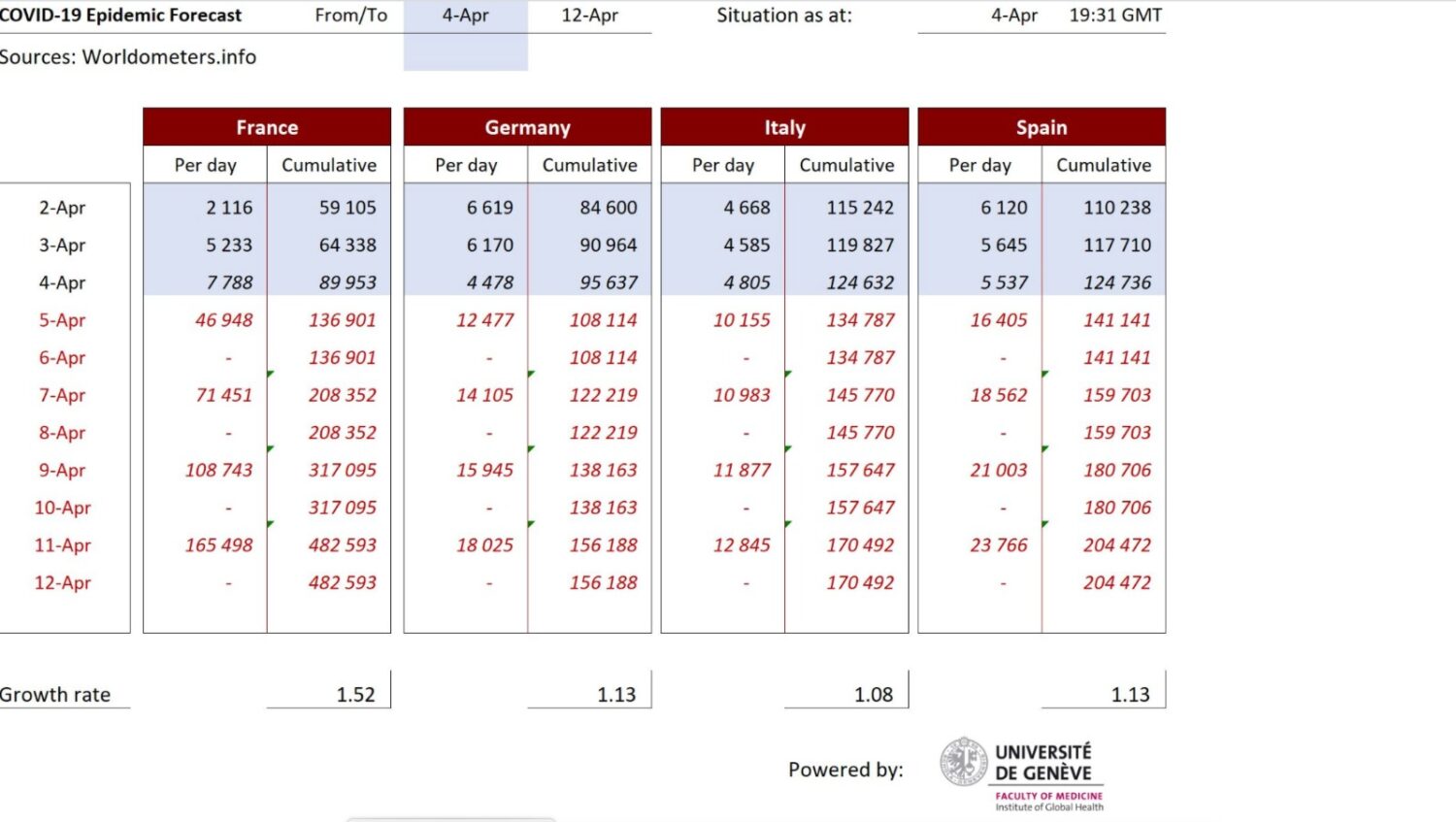Screen dimensions: 1456x822
Task: Select Germany cumulative value 84 600
Action: 608,208
